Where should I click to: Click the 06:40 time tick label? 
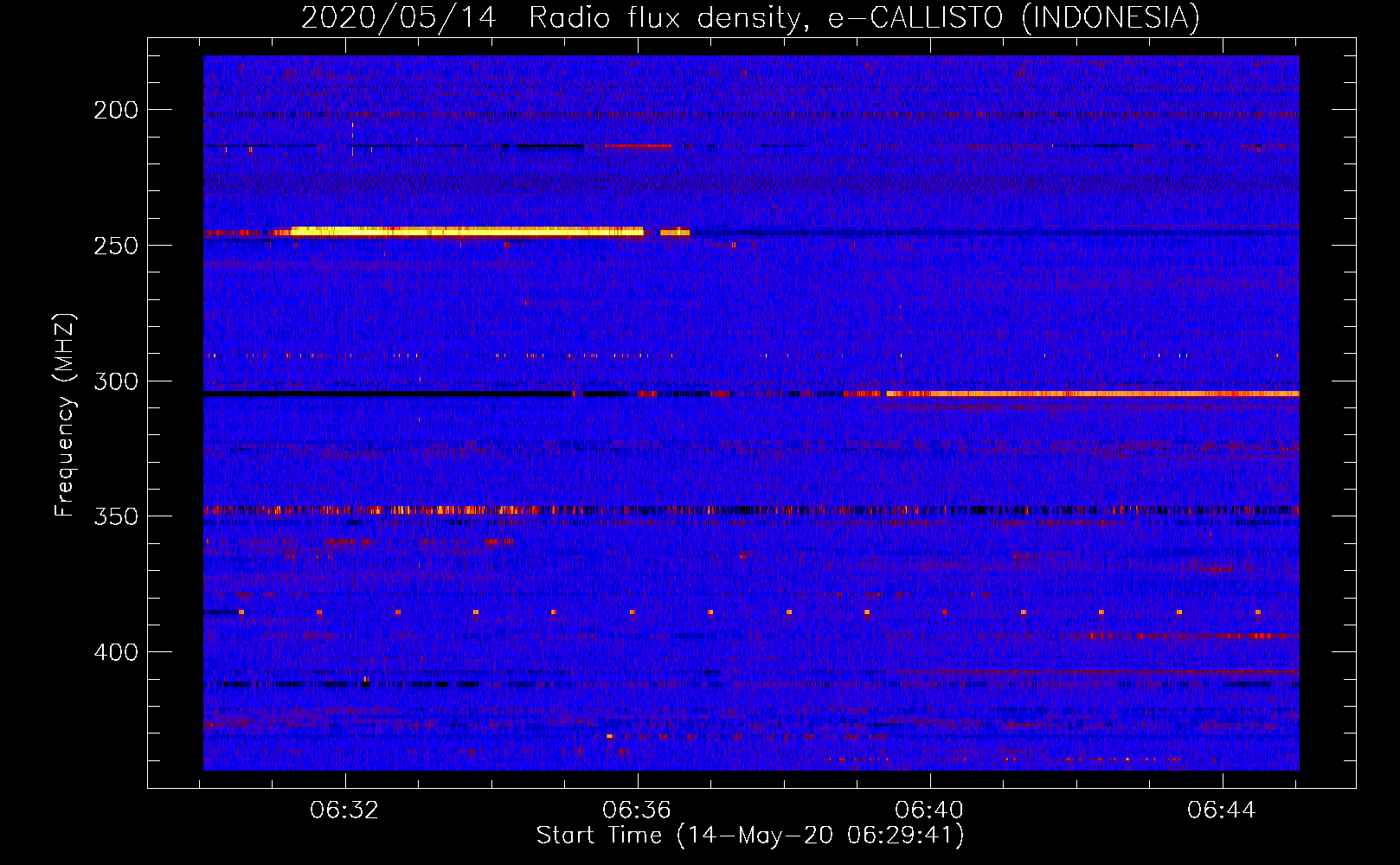pyautogui.click(x=929, y=811)
